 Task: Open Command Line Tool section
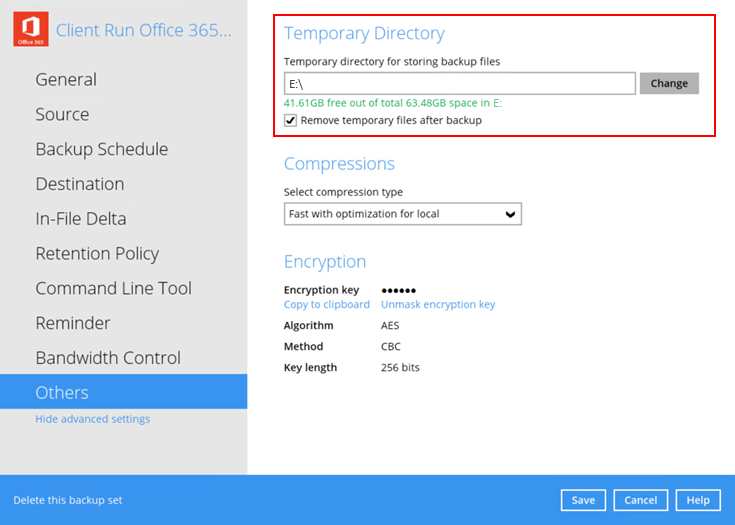click(113, 288)
